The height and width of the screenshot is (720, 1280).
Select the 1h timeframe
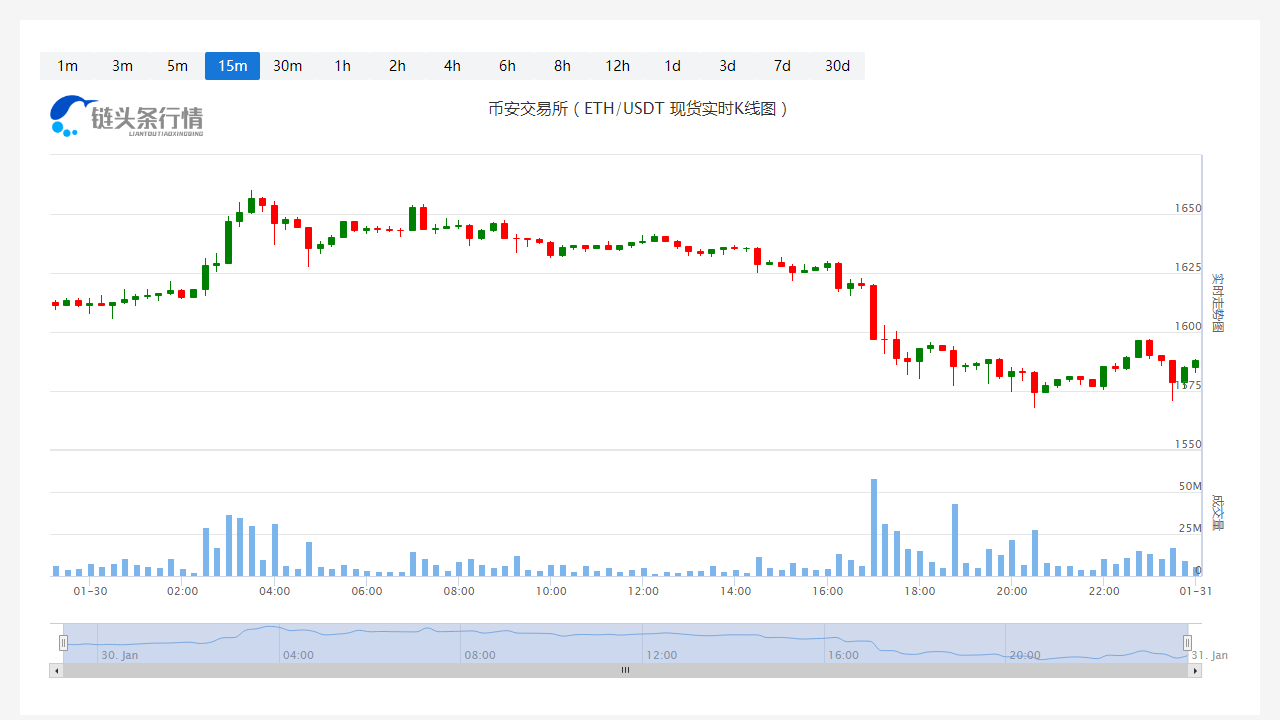[342, 66]
